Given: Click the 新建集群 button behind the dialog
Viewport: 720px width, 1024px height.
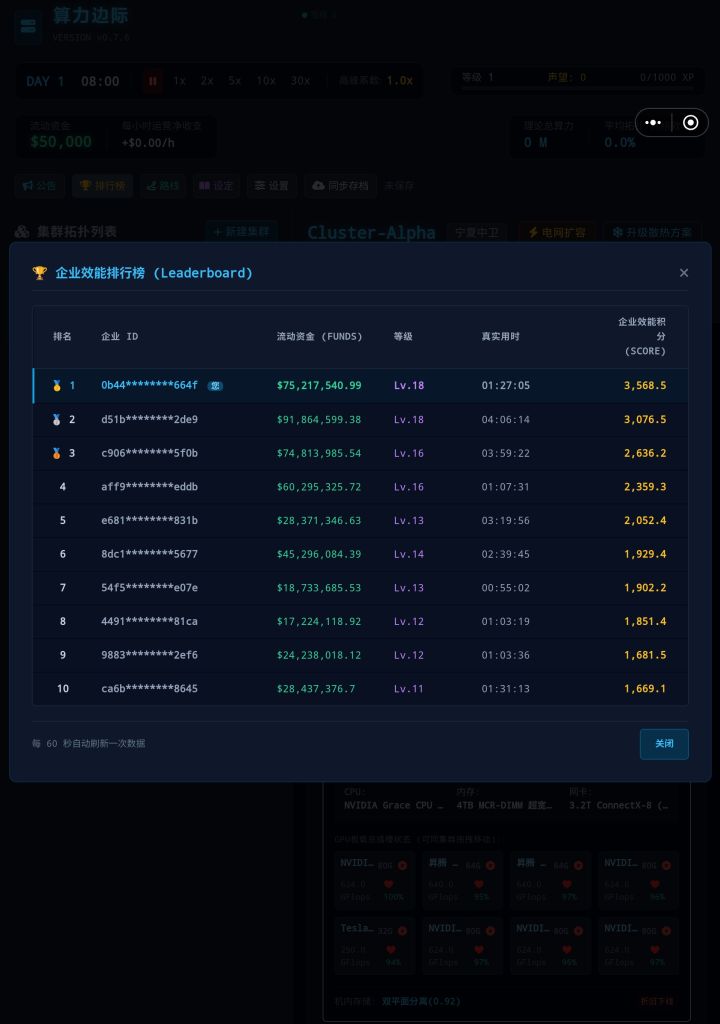Looking at the screenshot, I should (241, 232).
